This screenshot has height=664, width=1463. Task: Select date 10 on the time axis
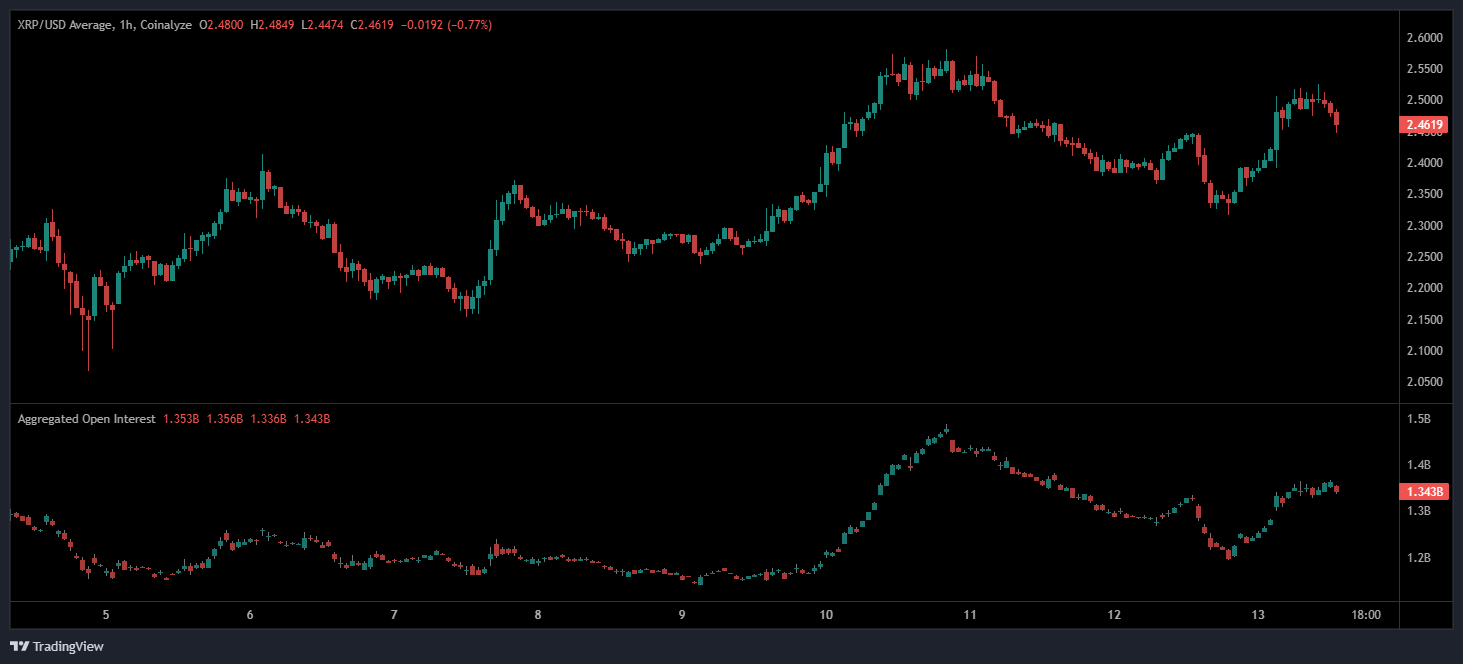826,615
